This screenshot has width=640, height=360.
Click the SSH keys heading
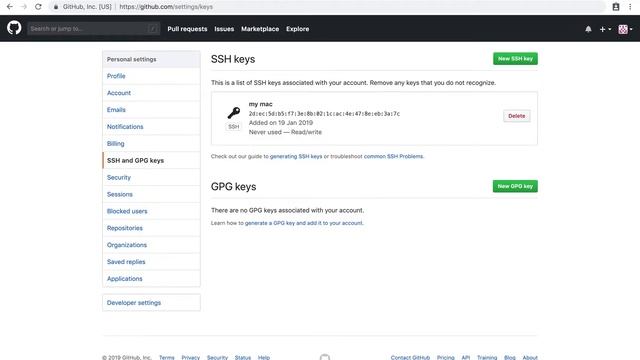[x=233, y=59]
